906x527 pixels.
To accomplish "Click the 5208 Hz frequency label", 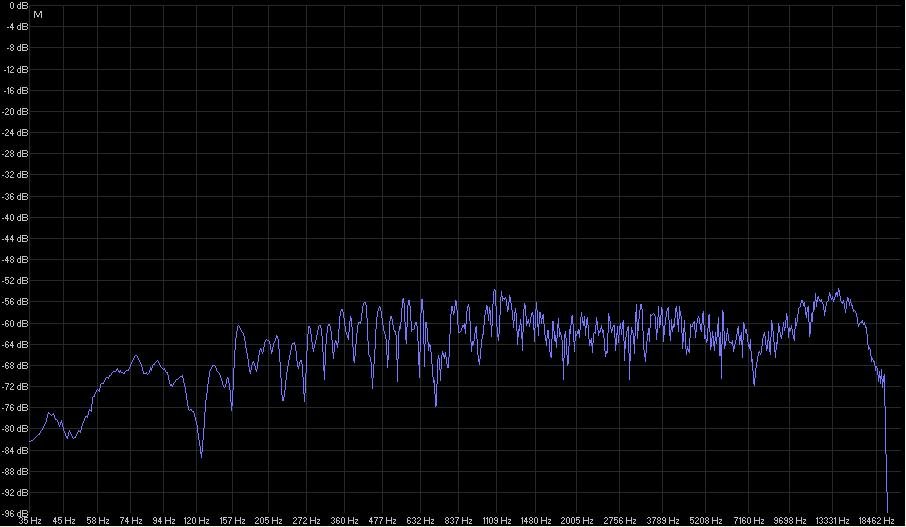I will point(703,521).
